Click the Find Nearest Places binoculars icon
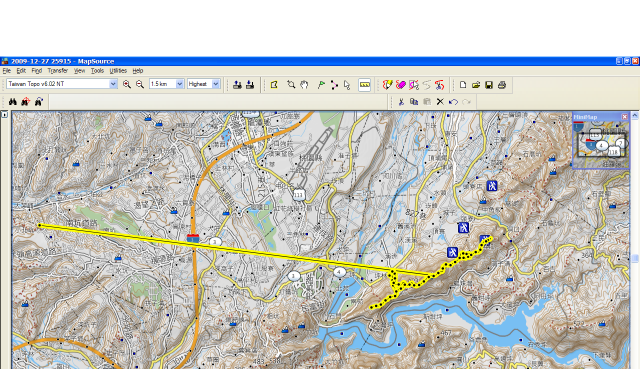The image size is (640, 369). (26, 102)
